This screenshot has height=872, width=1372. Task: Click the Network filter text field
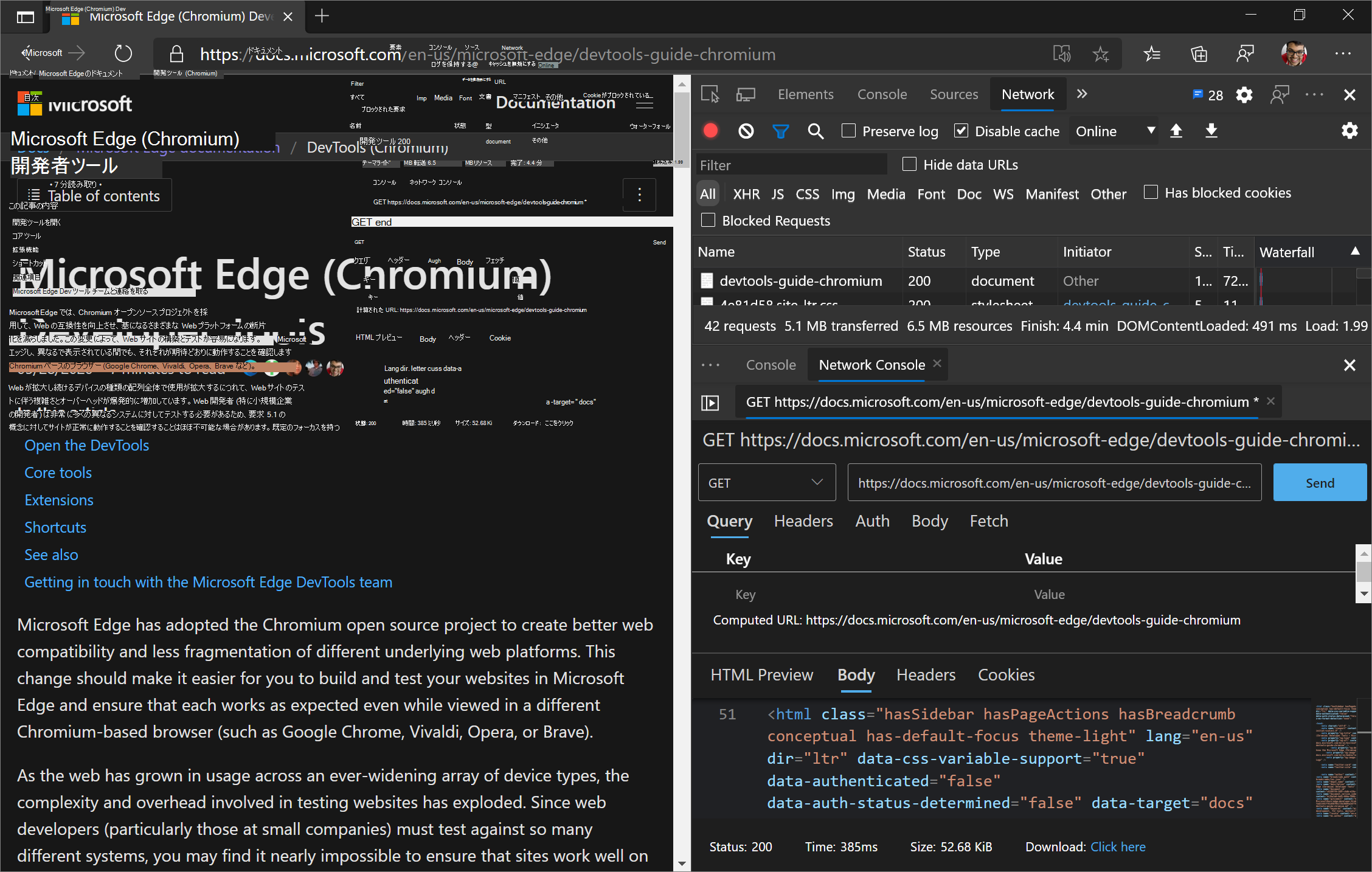point(791,165)
